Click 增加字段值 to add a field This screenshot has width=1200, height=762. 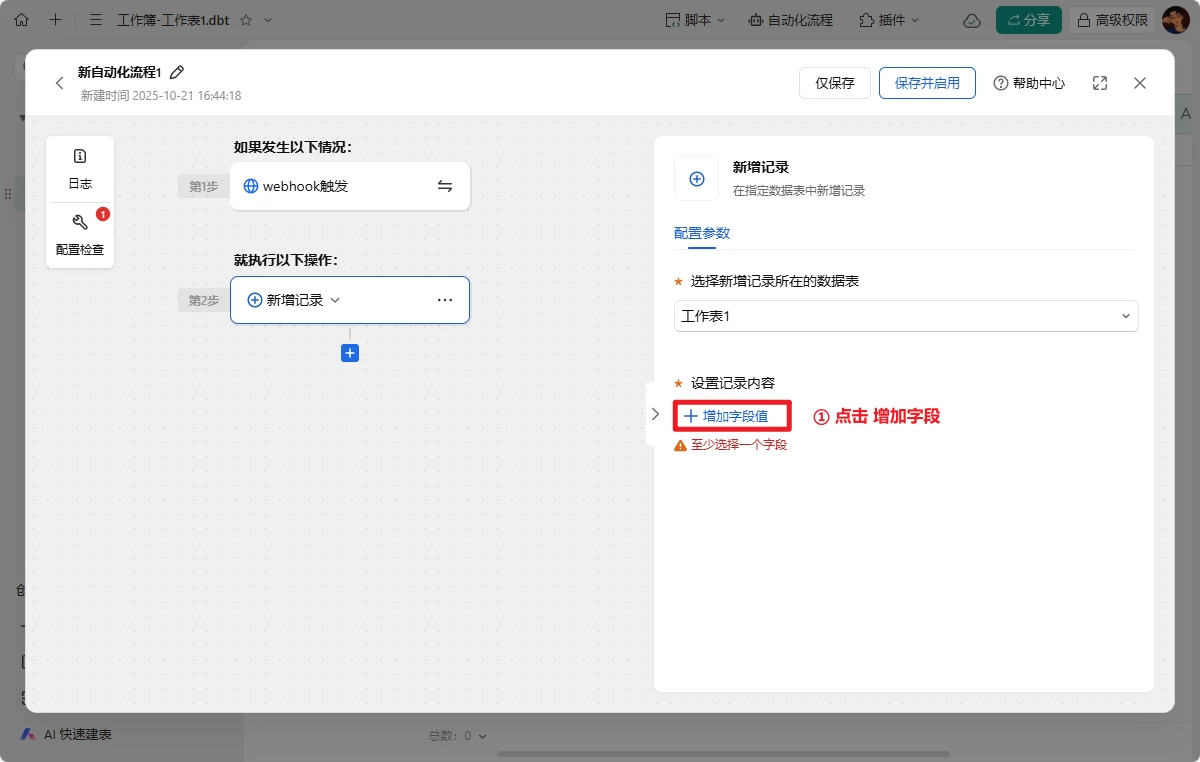pos(727,416)
